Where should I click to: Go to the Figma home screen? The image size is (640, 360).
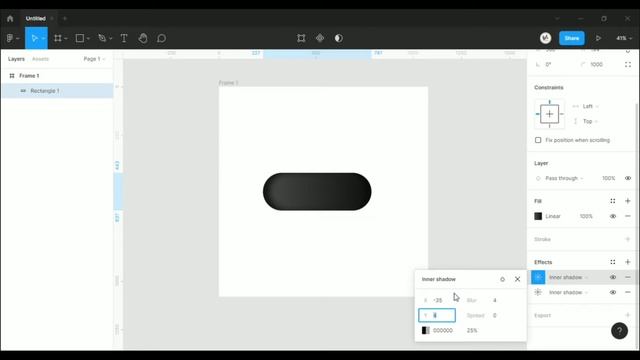10,18
